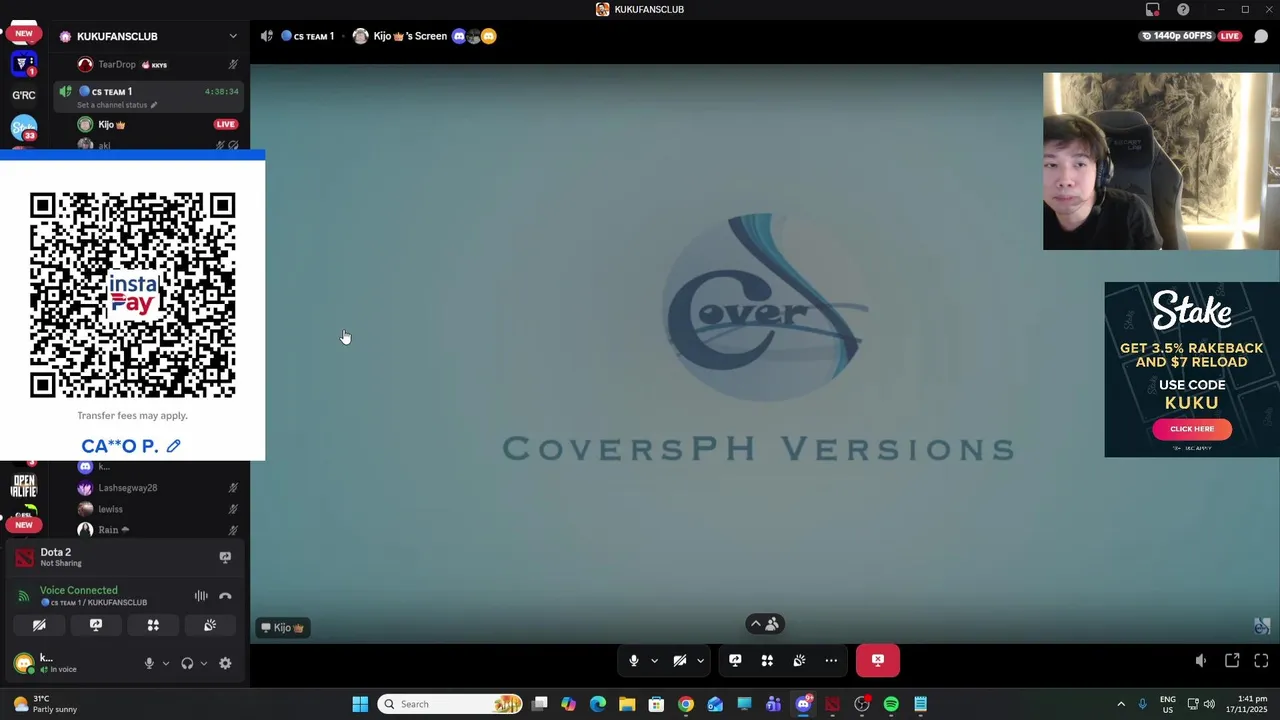Open File Explorer from the taskbar
1280x720 pixels.
tap(627, 704)
